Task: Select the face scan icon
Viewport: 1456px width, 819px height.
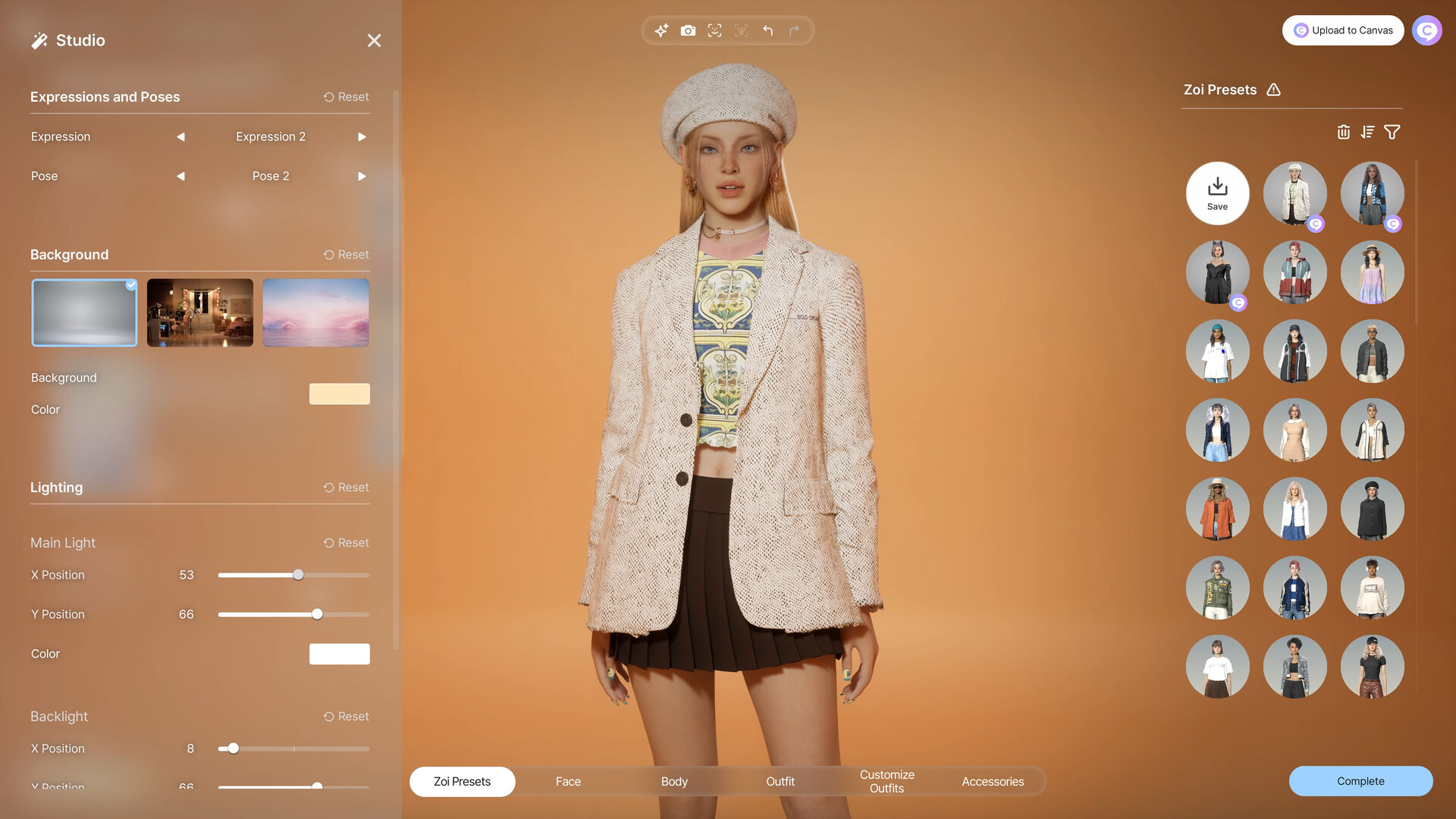Action: point(715,30)
